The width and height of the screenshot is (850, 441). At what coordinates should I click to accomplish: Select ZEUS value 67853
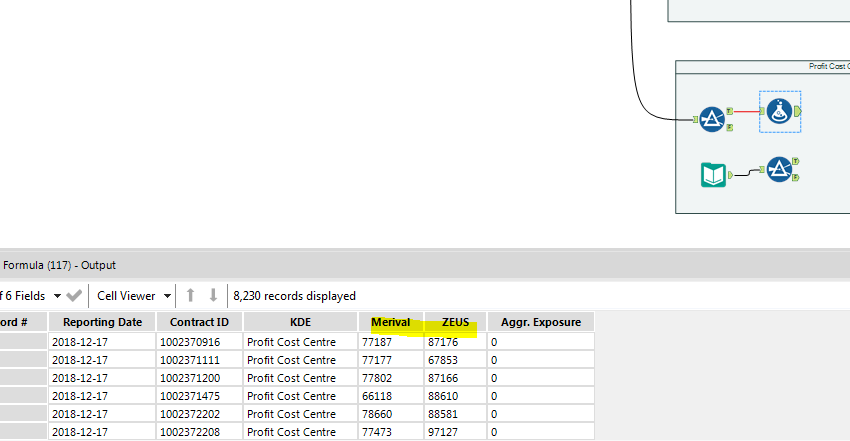pos(455,360)
